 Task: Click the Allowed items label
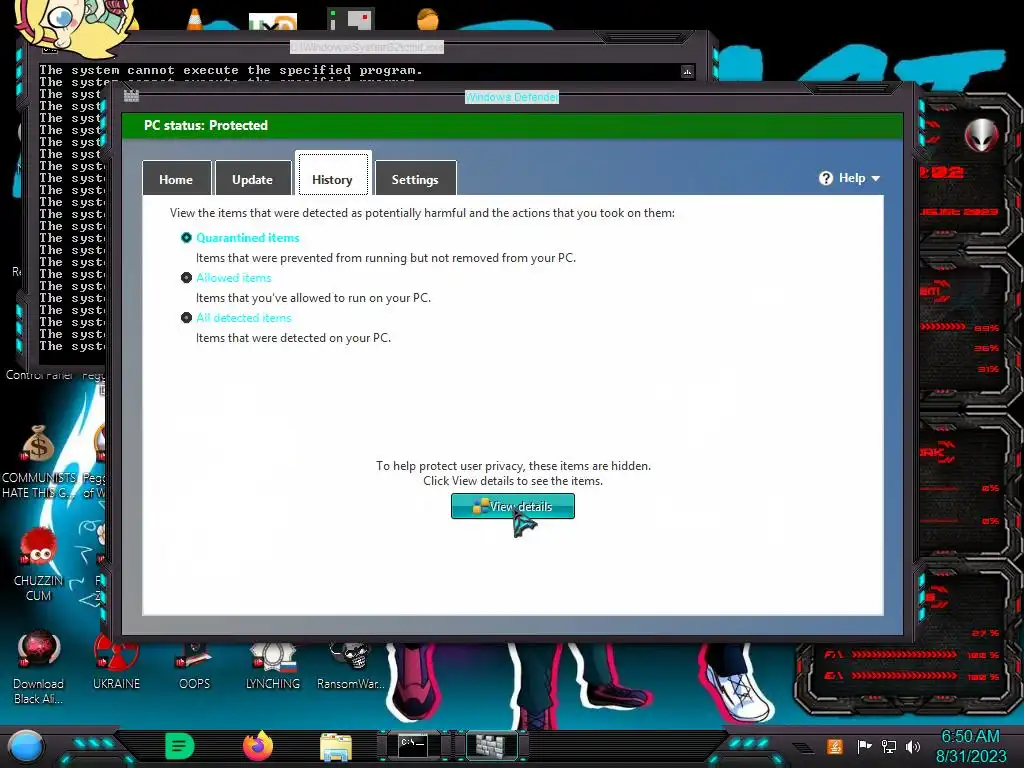pyautogui.click(x=234, y=278)
